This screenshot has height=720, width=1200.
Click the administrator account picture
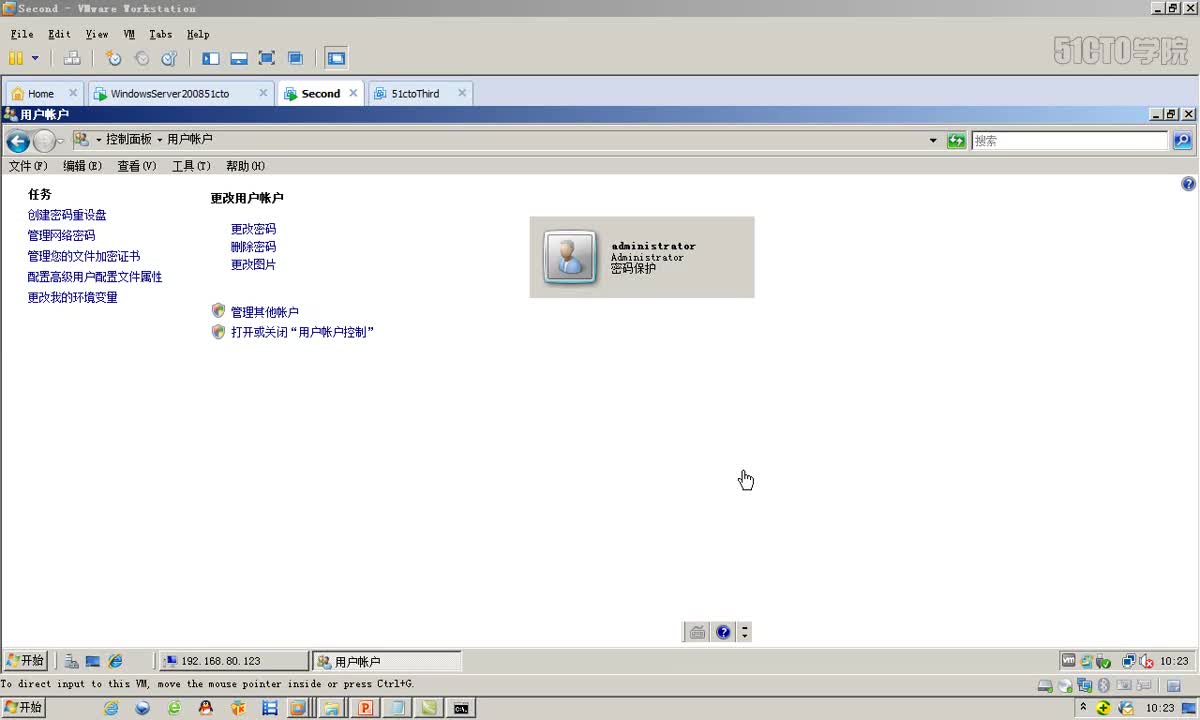tap(571, 257)
